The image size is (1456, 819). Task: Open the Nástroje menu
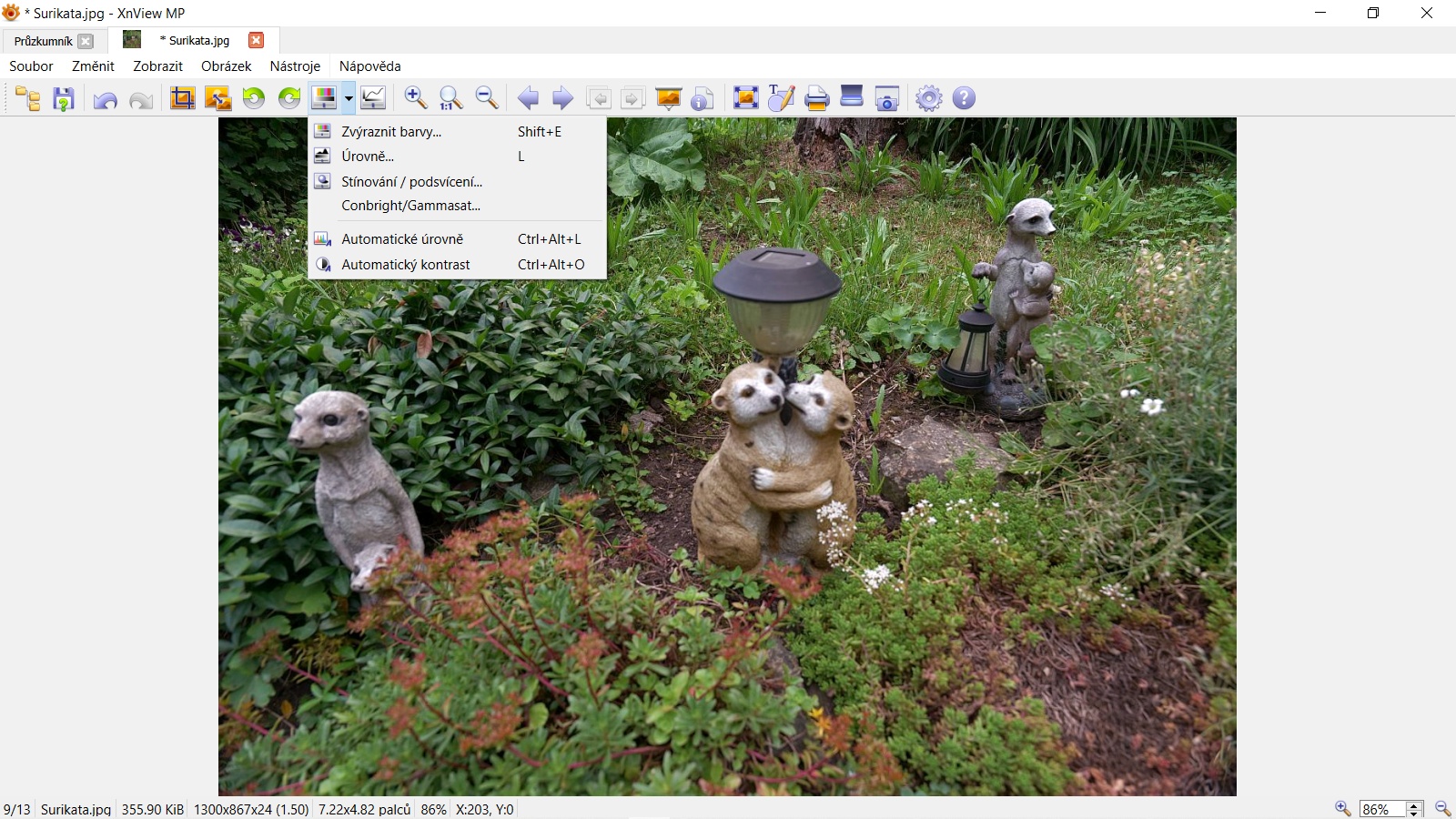tap(295, 66)
